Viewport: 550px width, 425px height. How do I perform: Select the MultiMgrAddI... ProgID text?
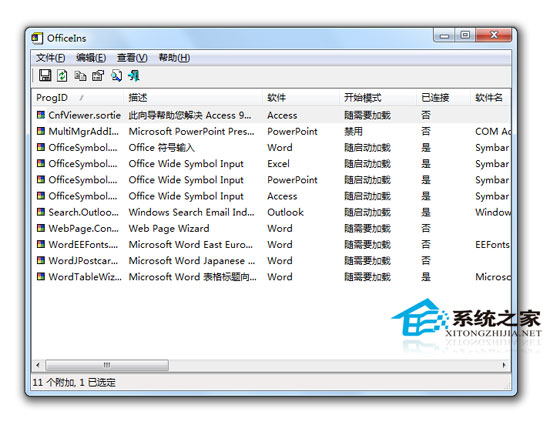pos(83,131)
